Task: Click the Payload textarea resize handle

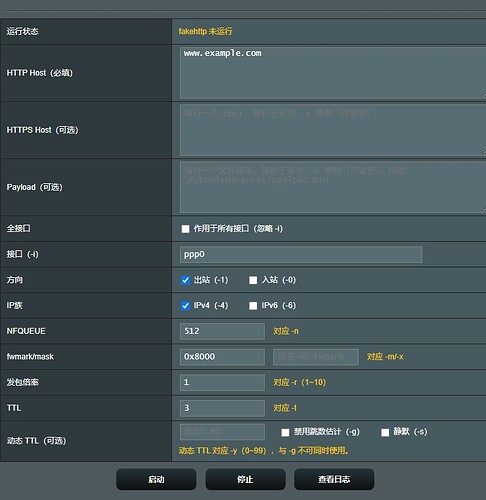Action: pyautogui.click(x=484, y=210)
